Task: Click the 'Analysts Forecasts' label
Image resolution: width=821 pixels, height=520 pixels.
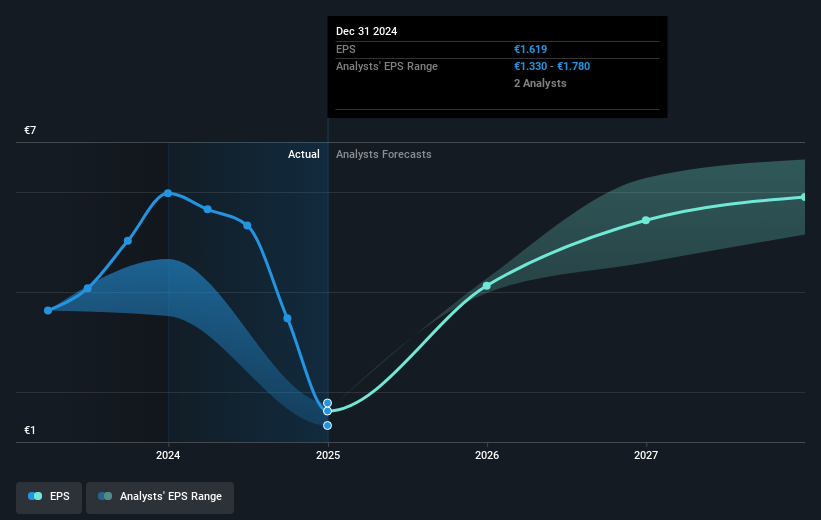Action: (x=384, y=154)
